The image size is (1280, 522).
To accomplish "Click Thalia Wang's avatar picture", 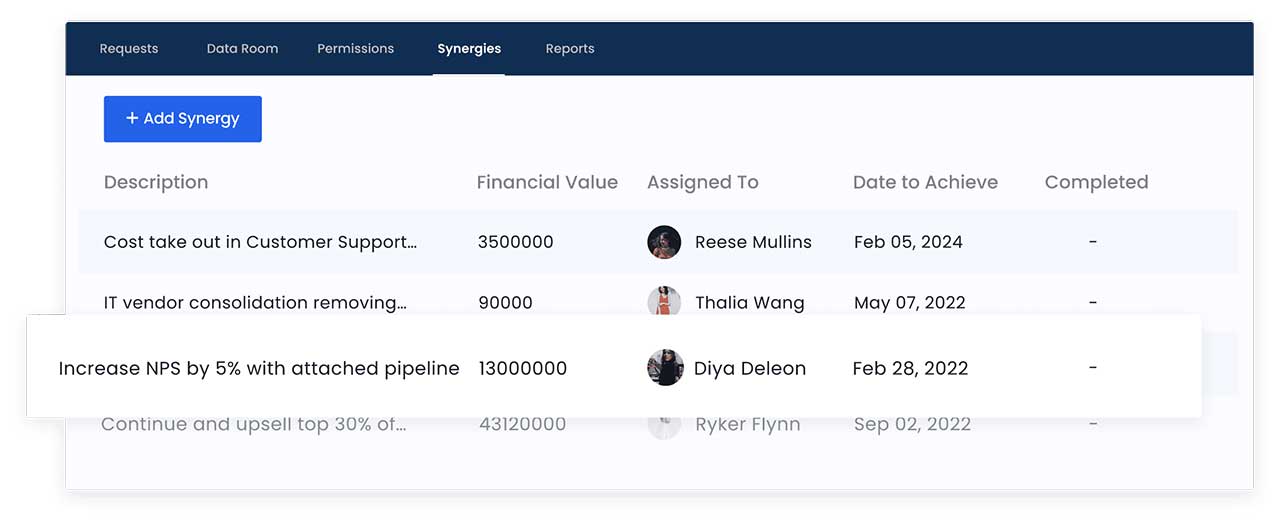I will pos(664,302).
